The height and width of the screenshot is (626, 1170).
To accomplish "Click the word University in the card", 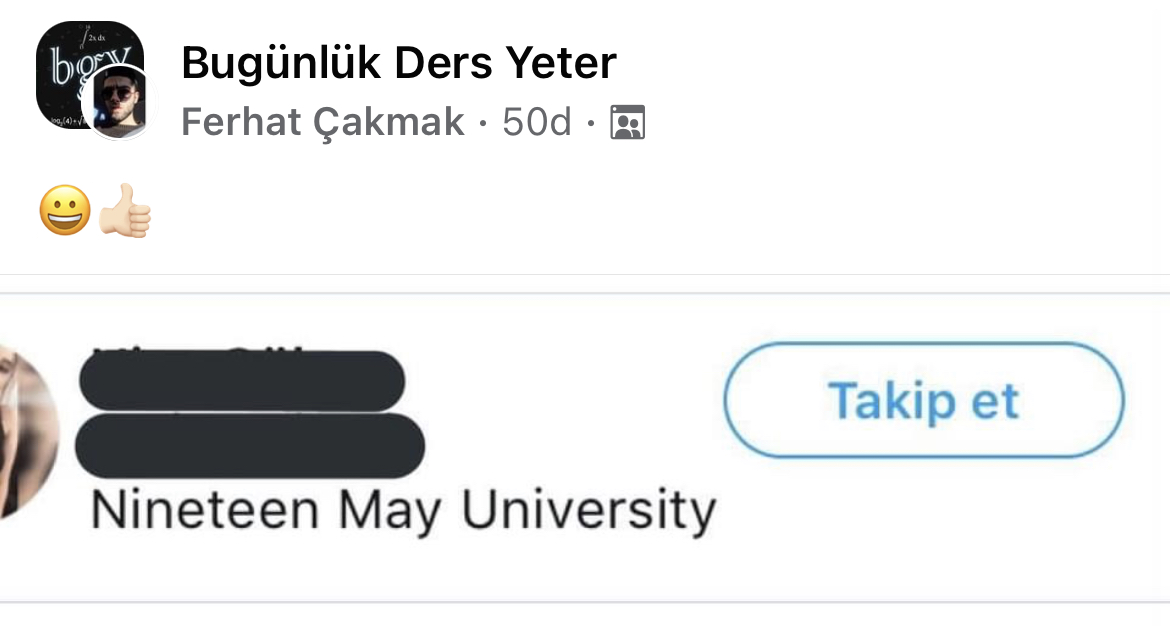I will click(588, 511).
